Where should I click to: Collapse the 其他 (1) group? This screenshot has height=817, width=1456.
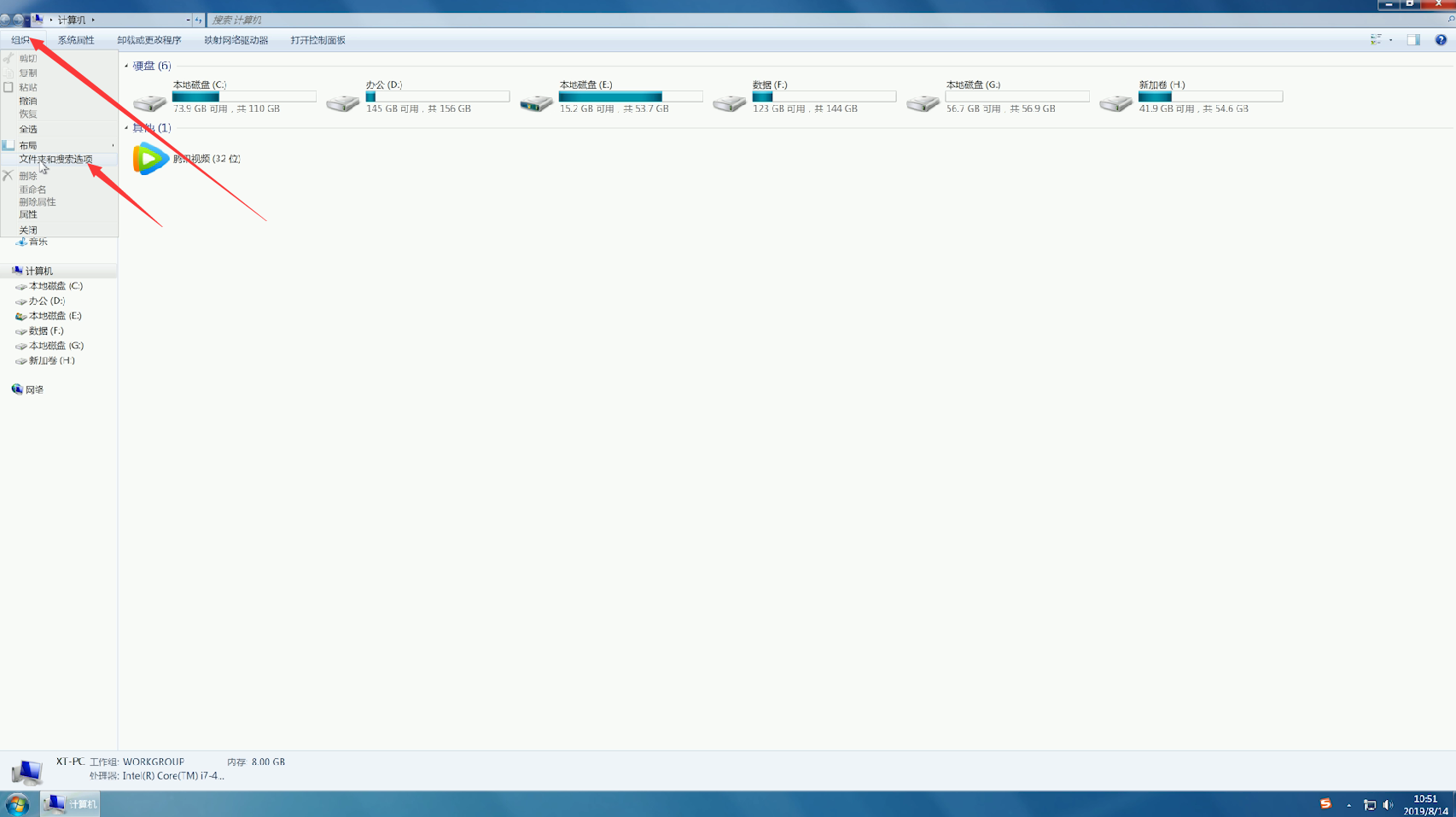click(126, 128)
